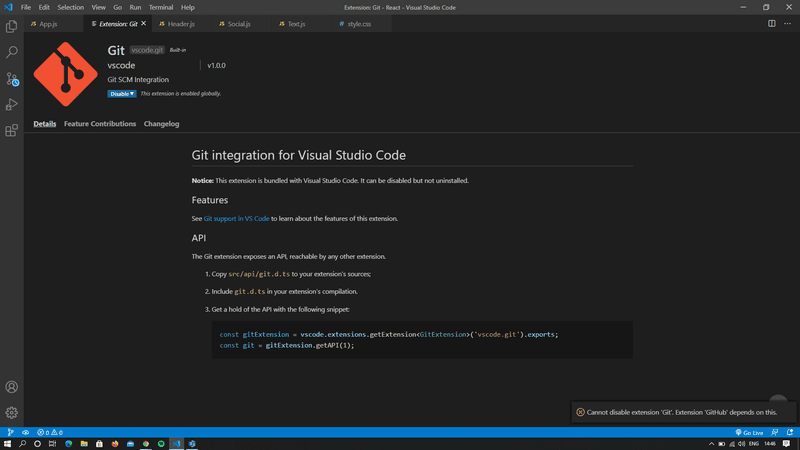Expand the Disable dropdown for Git extension
Image resolution: width=800 pixels, height=450 pixels.
pos(131,94)
